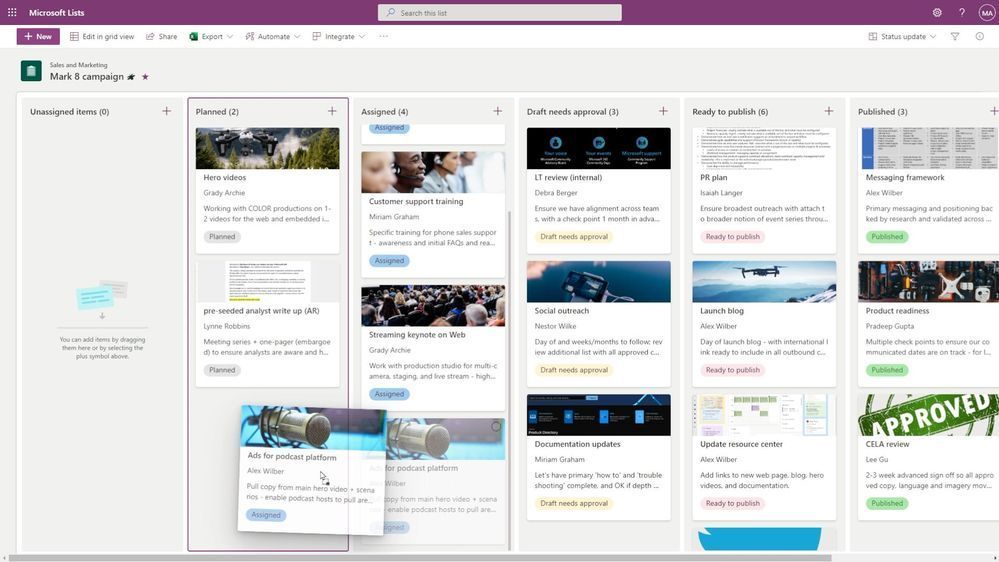Click the 'Draft needs approval (3)' column header
Screen dimensions: 999x562
click(x=572, y=112)
